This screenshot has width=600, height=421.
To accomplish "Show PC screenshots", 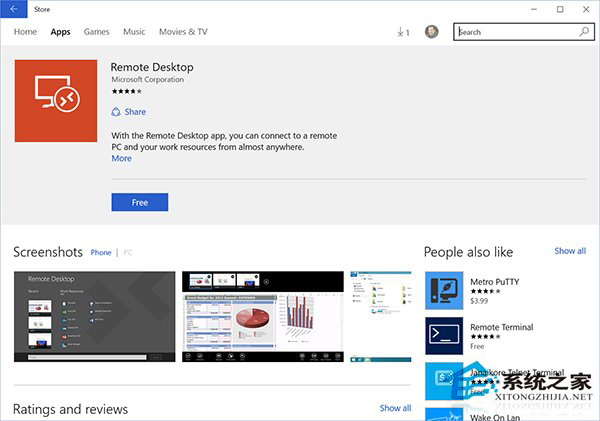I will [128, 253].
